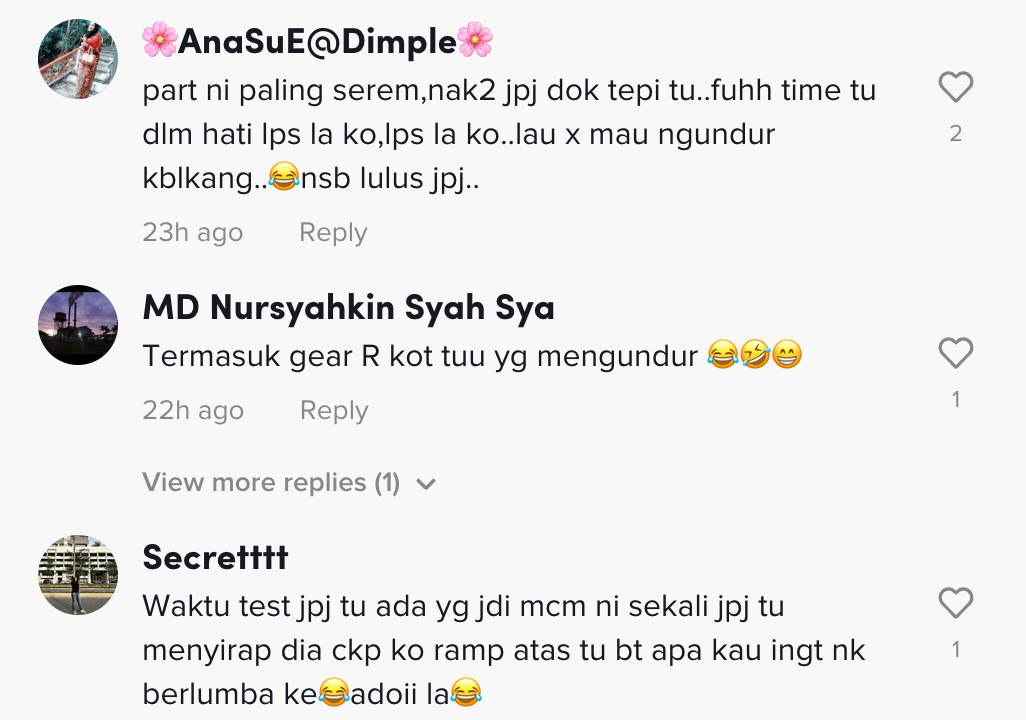The width and height of the screenshot is (1026, 720).
Task: Open the AnaSuE@Dimple username link
Action: pos(317,41)
